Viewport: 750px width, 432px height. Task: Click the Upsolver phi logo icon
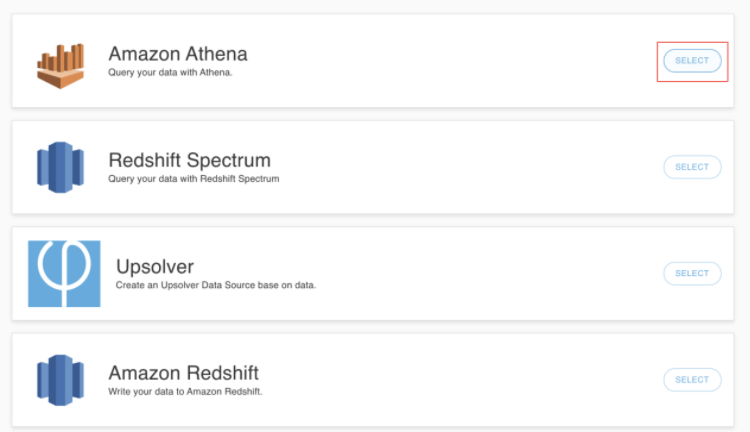(x=64, y=273)
